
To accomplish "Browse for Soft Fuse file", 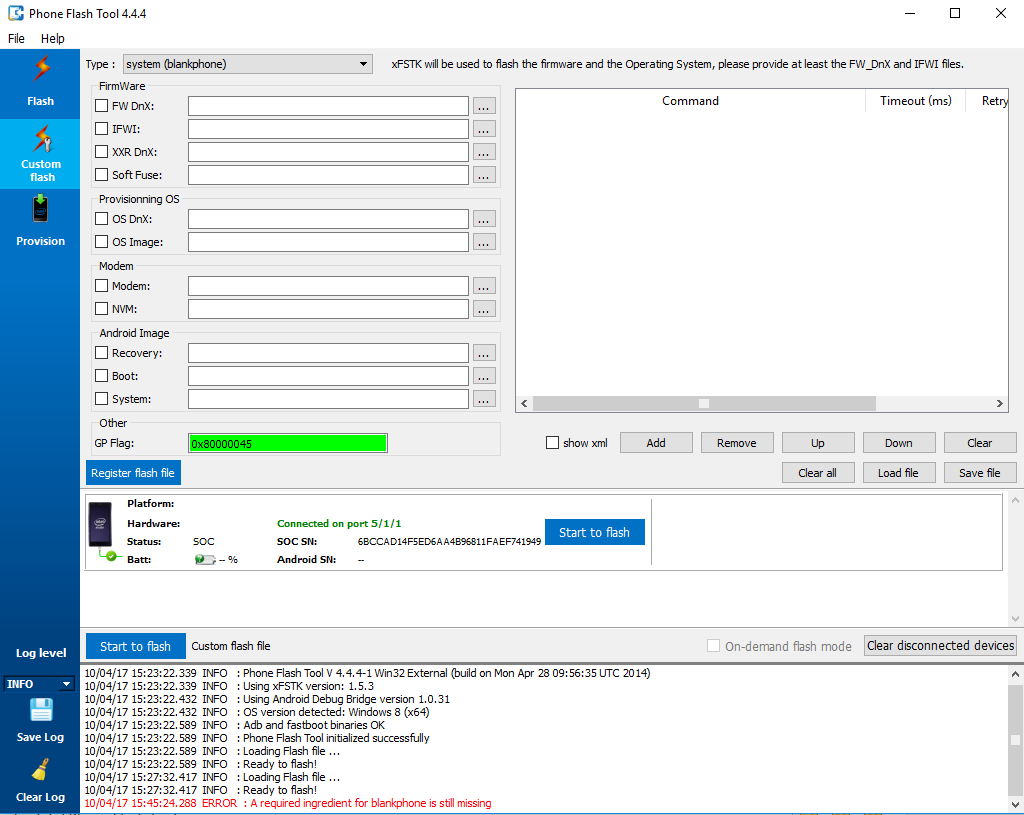I will pos(484,175).
